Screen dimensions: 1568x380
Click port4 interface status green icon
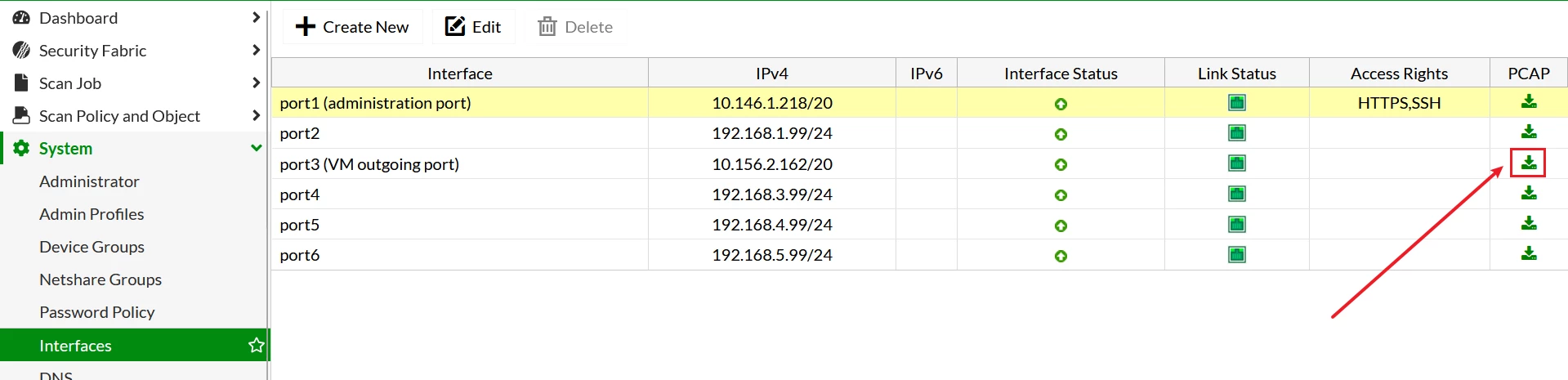coord(1061,195)
